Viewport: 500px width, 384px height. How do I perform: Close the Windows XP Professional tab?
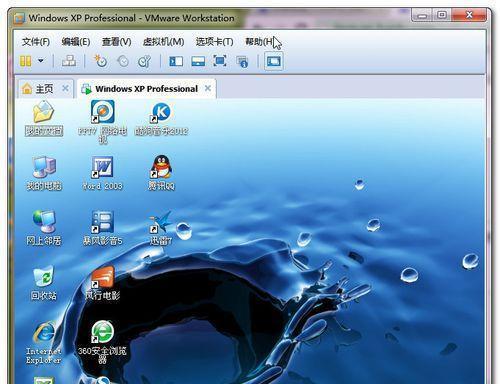pyautogui.click(x=208, y=88)
